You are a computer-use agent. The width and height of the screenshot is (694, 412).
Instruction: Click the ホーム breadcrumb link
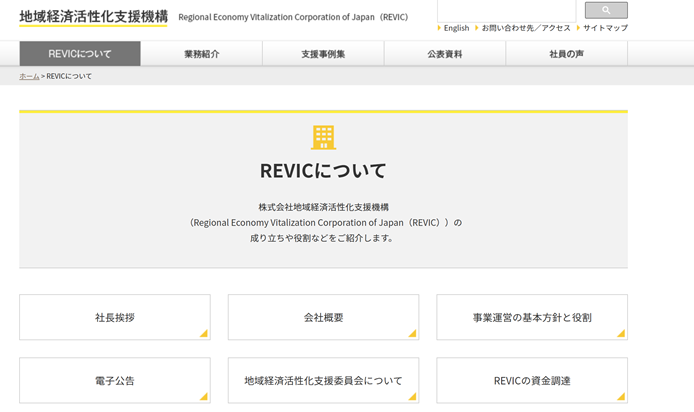click(x=29, y=76)
